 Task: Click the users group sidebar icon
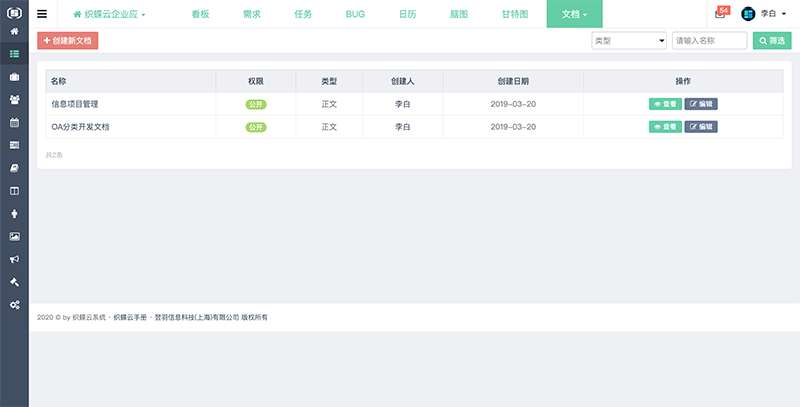point(14,99)
